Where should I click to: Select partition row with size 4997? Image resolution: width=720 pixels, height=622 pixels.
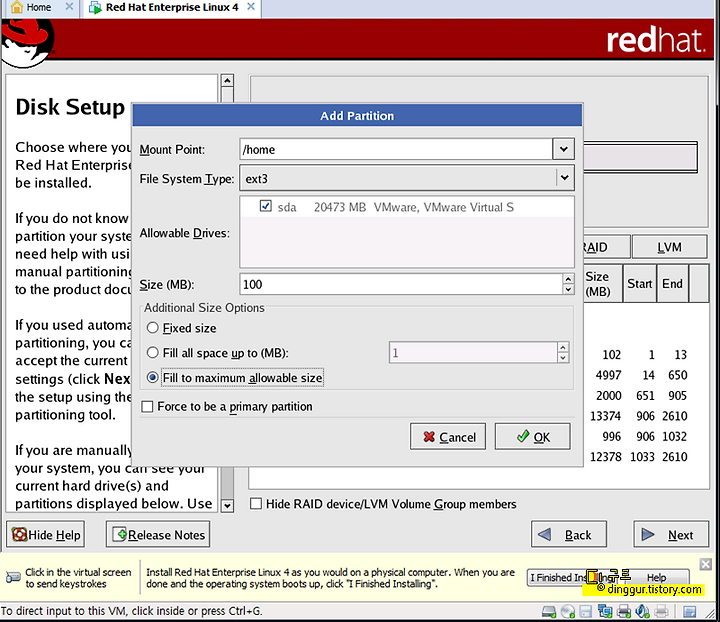[x=646, y=375]
